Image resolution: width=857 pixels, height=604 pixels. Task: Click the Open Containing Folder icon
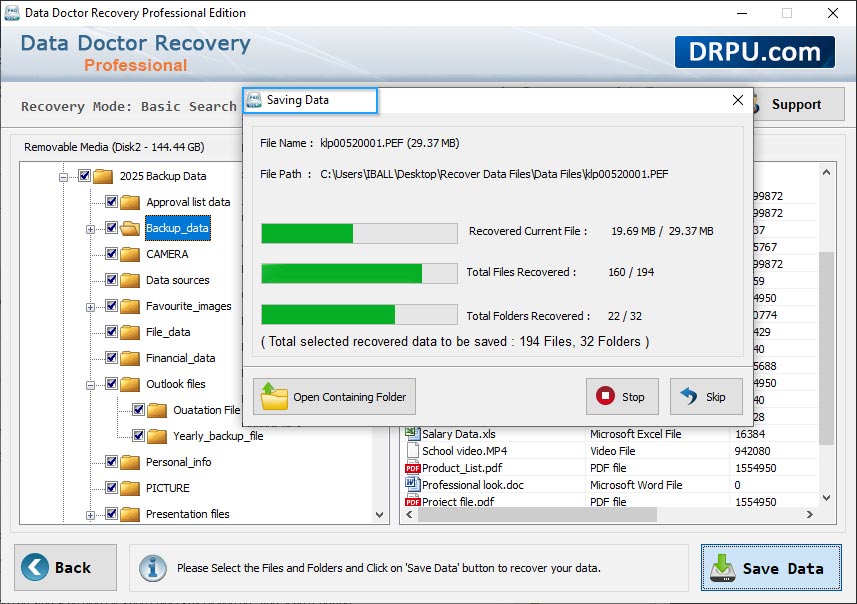[x=274, y=396]
